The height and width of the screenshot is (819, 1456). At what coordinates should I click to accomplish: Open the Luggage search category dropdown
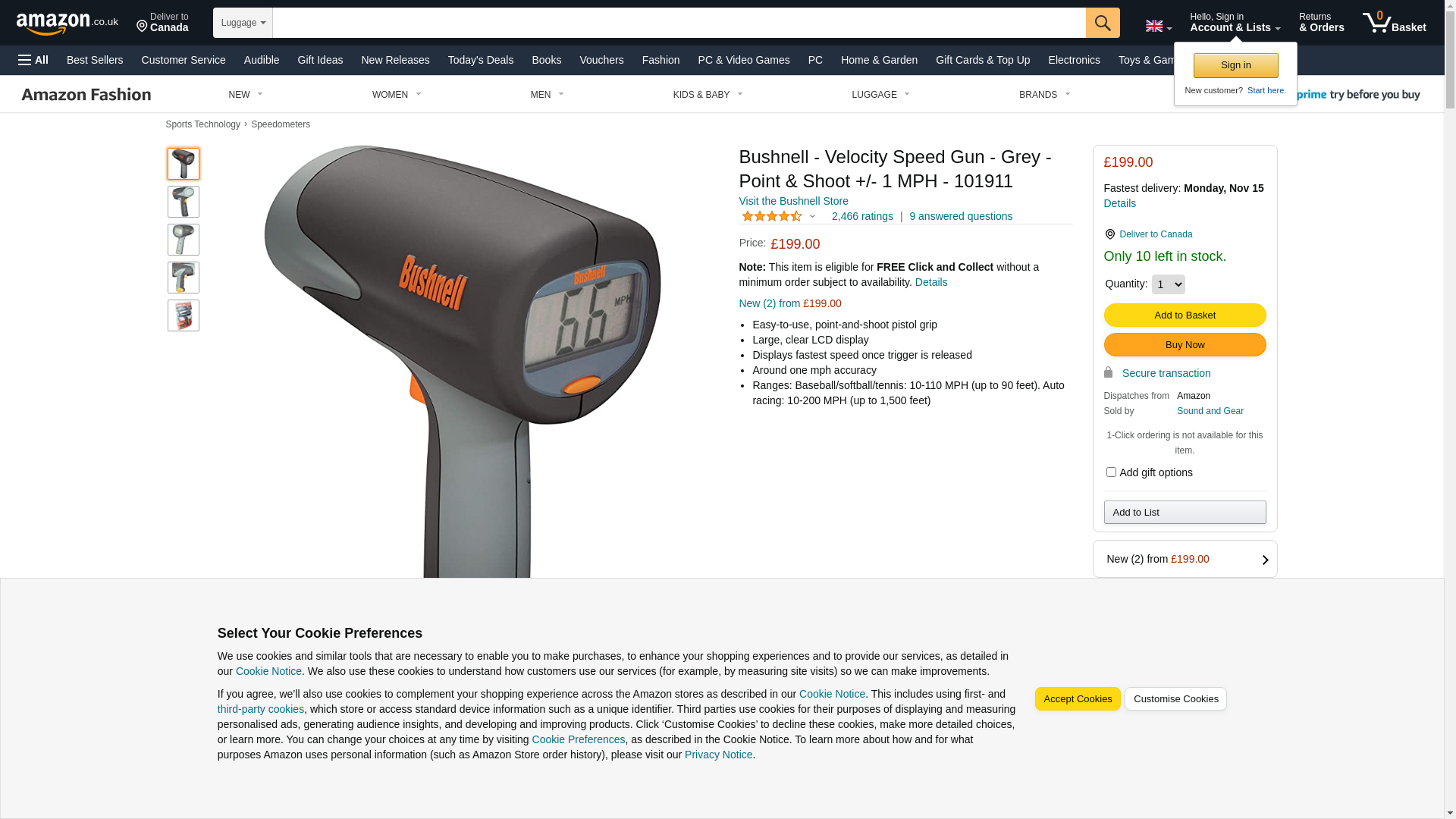(x=243, y=23)
